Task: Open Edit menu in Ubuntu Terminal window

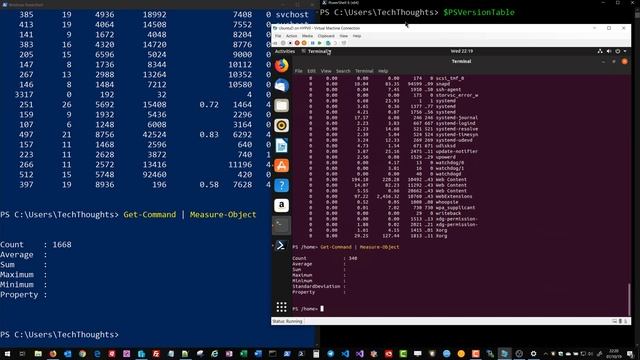Action: (311, 71)
